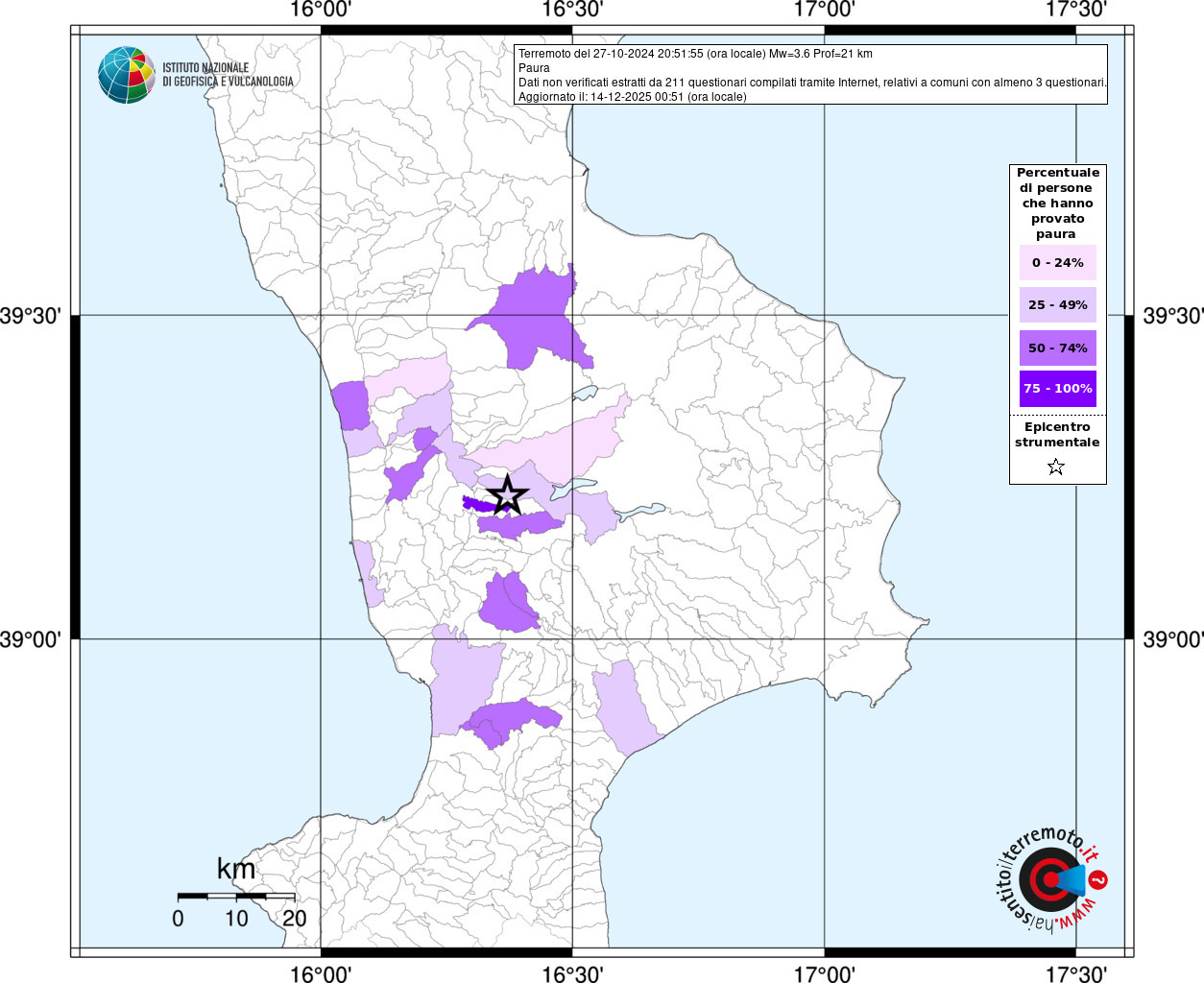Click the star symbol in the legend
This screenshot has height=983, width=1204.
[1056, 467]
